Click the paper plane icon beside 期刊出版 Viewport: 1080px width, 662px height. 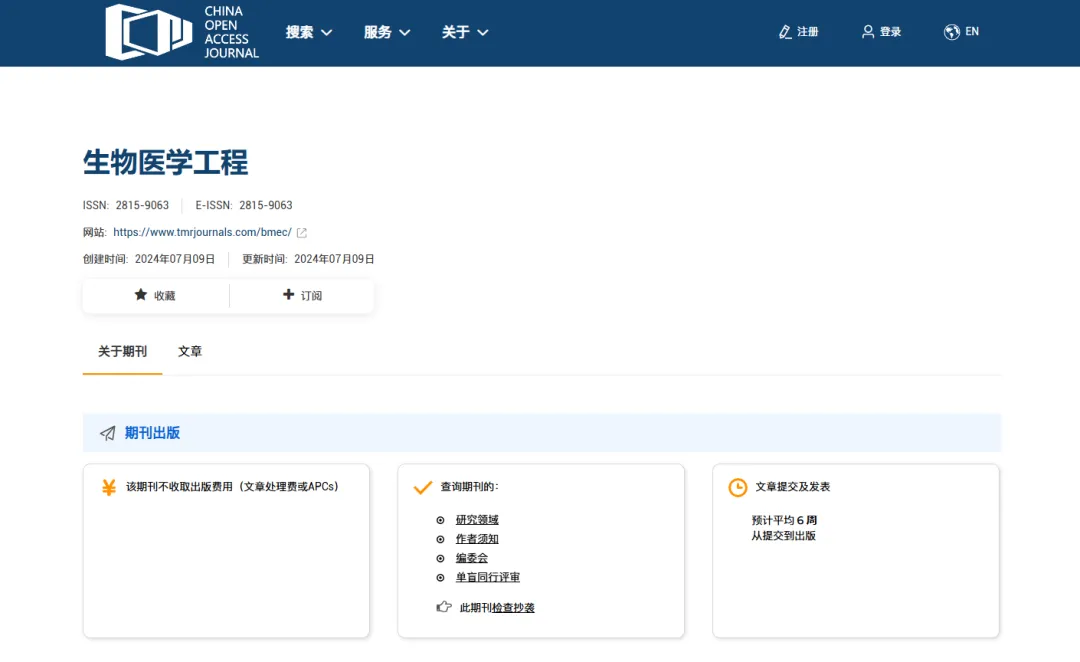click(107, 433)
